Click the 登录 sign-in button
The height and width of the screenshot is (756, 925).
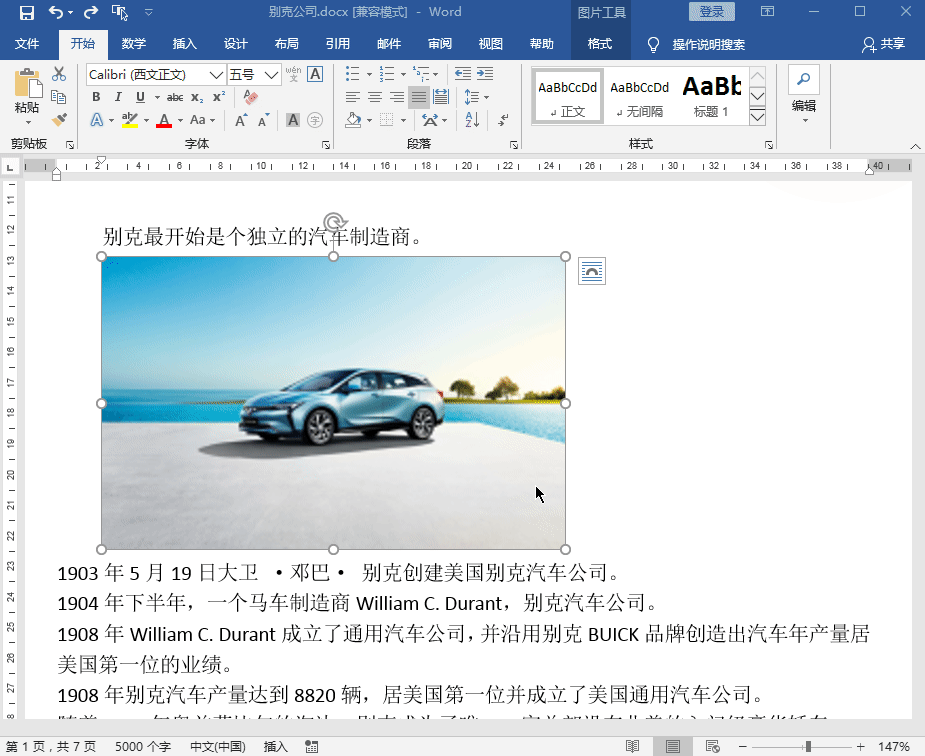[712, 12]
